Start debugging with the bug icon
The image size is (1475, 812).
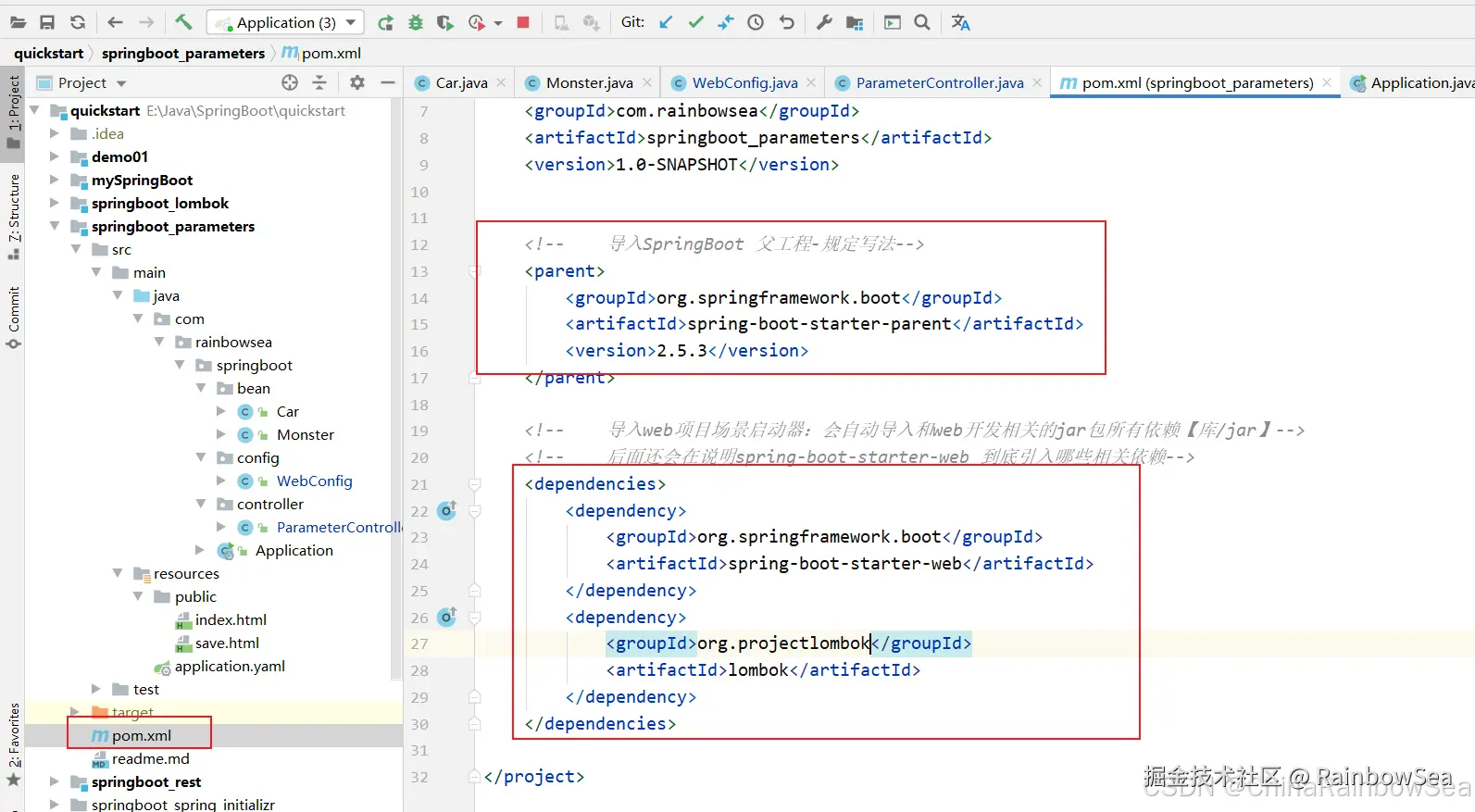pyautogui.click(x=416, y=22)
